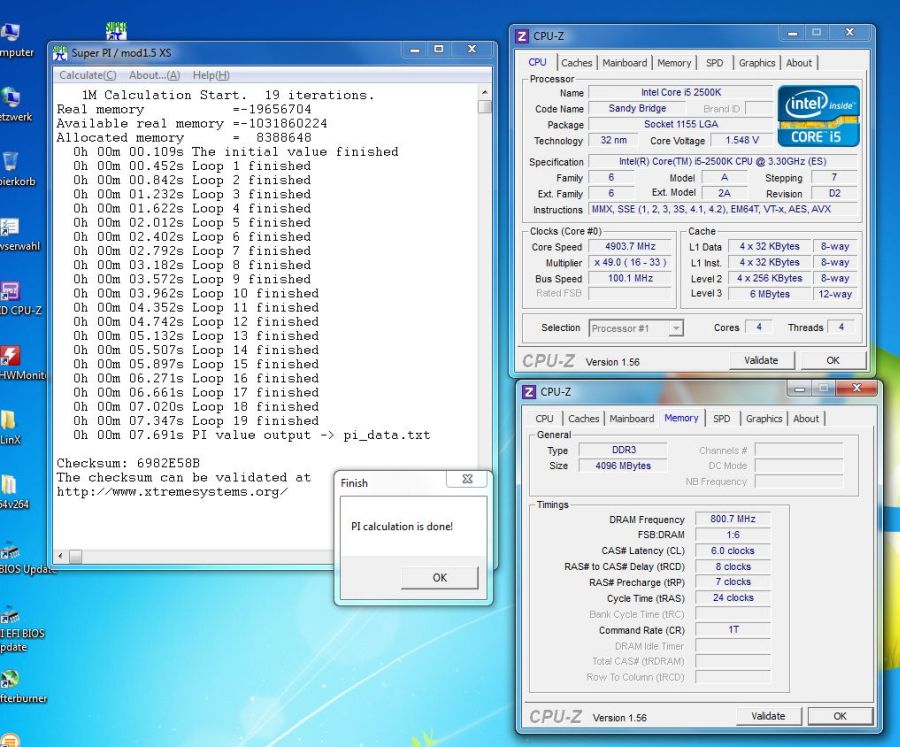900x747 pixels.
Task: Switch to Caches tab in top CPU-Z window
Action: [x=576, y=63]
